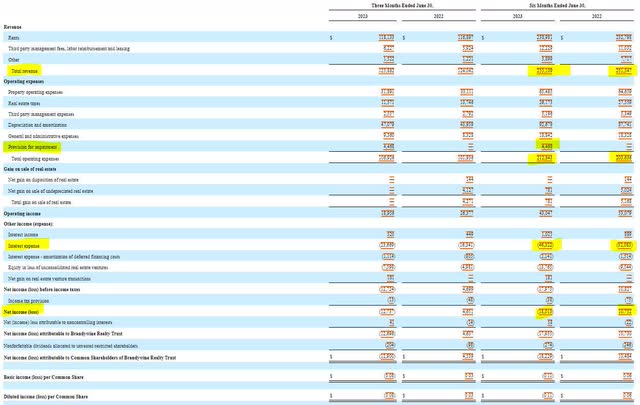
Task: Select the "Interest expense - amortization of deferred financing costs" label
Action: point(64,257)
